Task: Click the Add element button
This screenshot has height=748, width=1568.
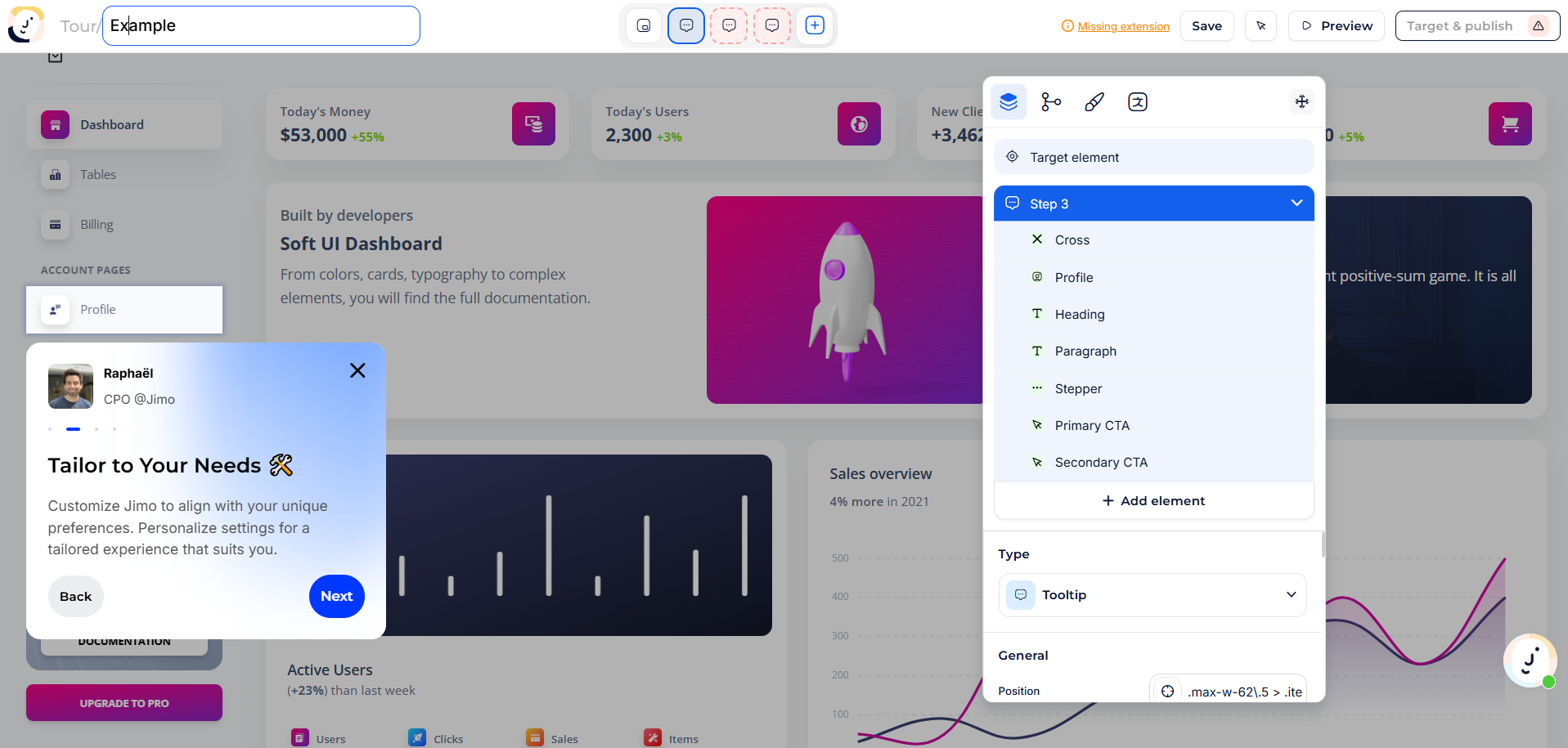Action: (x=1153, y=501)
